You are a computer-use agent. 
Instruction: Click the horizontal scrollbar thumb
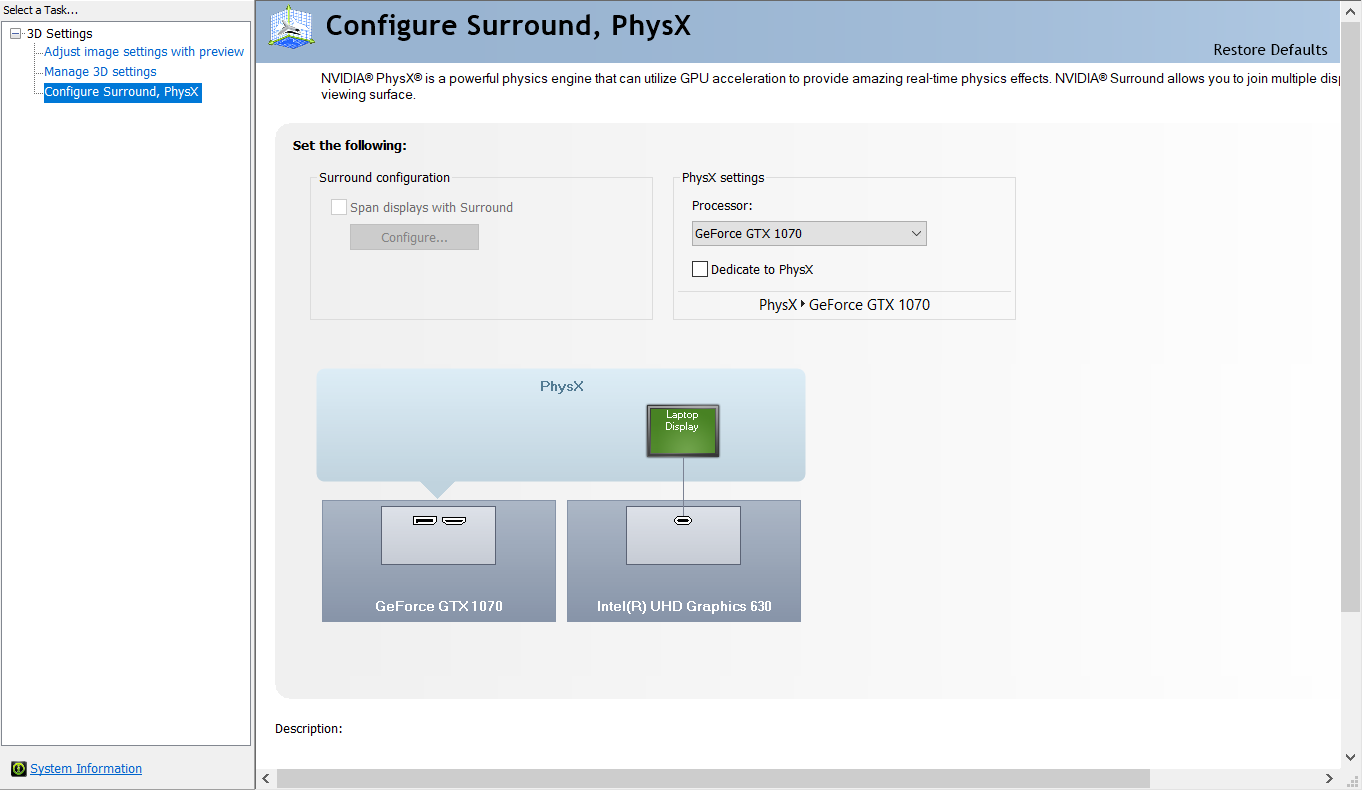713,778
